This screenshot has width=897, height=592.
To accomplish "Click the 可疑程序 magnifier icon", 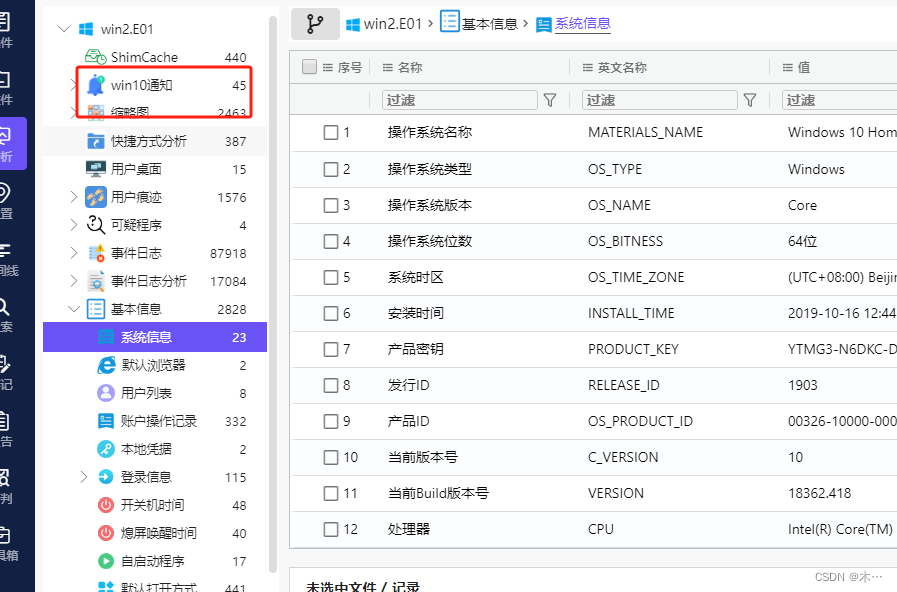I will (96, 225).
